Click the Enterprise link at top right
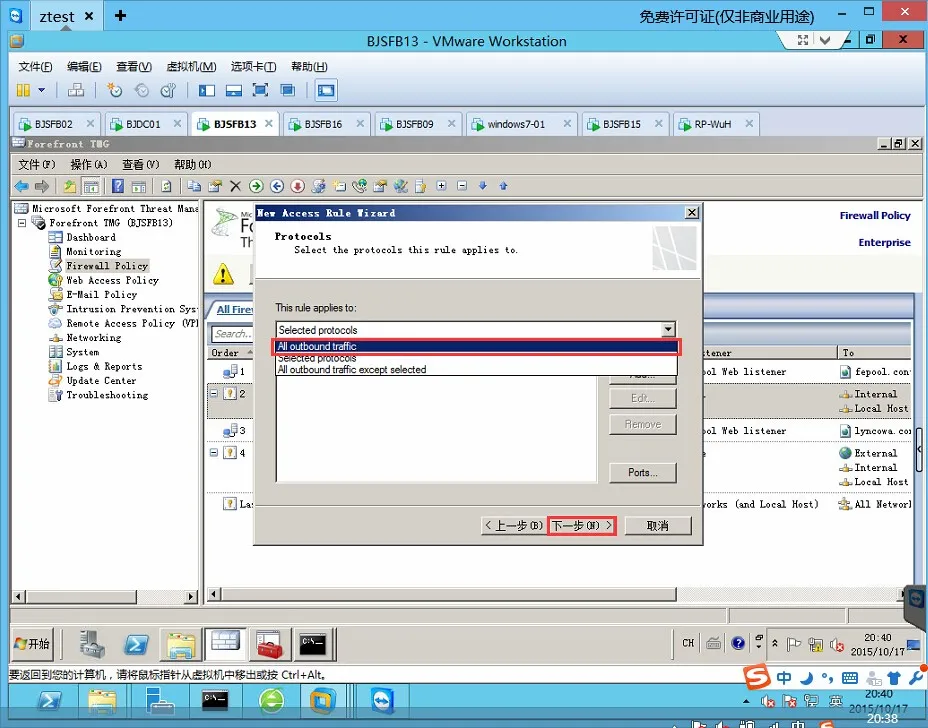Screen dimensions: 928x728 point(884,243)
